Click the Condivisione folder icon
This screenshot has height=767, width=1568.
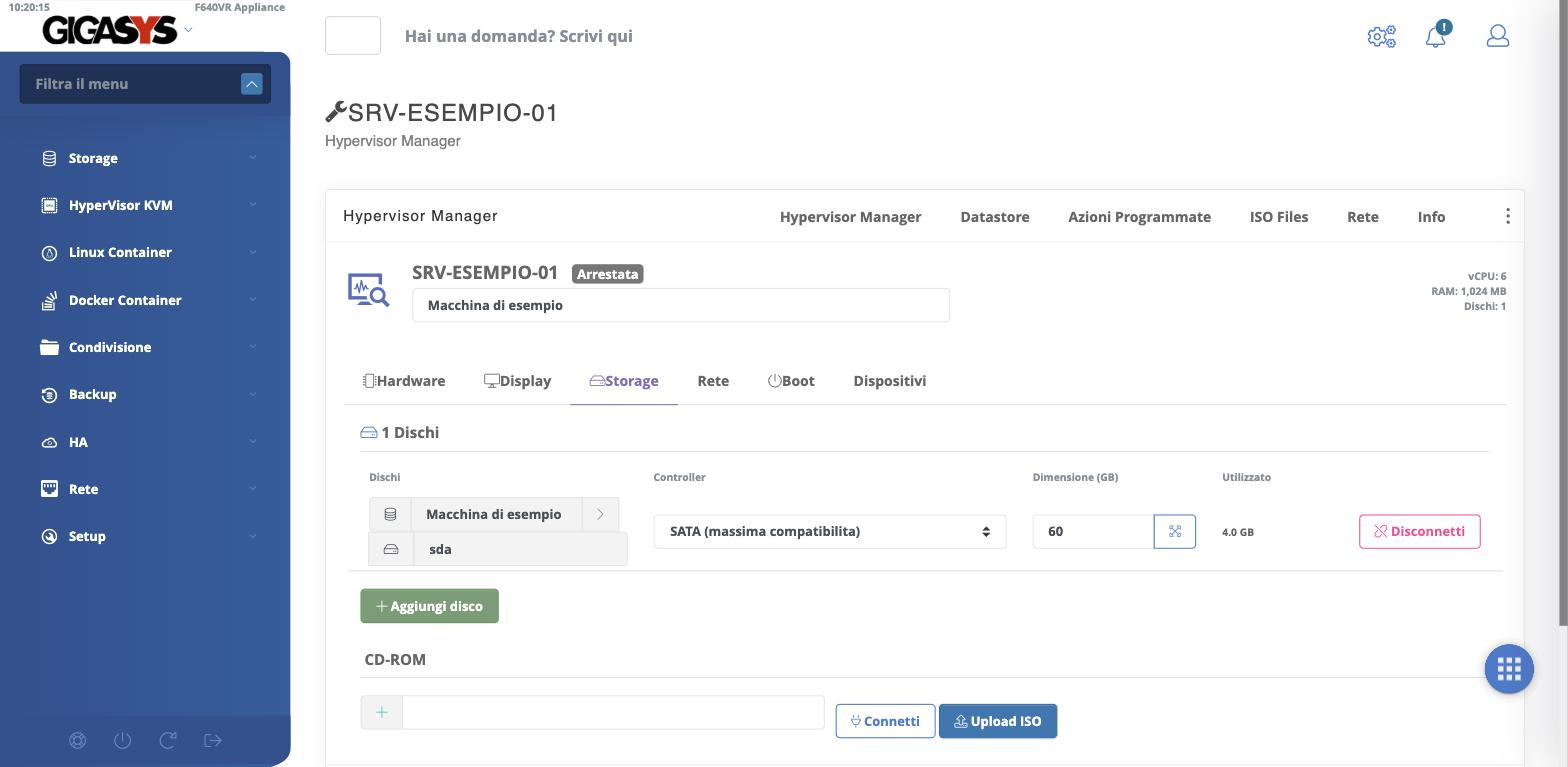(49, 347)
